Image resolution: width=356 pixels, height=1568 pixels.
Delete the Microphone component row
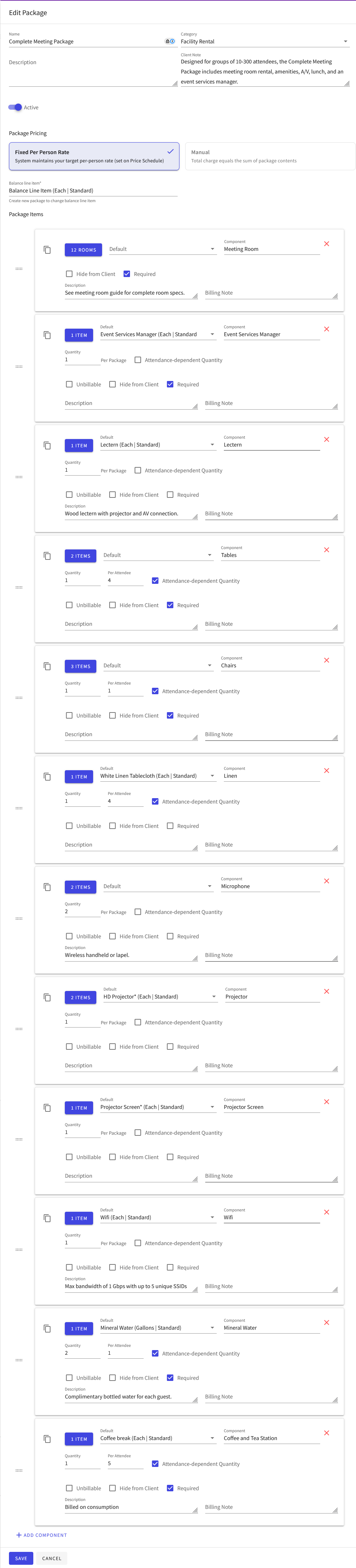click(x=326, y=881)
